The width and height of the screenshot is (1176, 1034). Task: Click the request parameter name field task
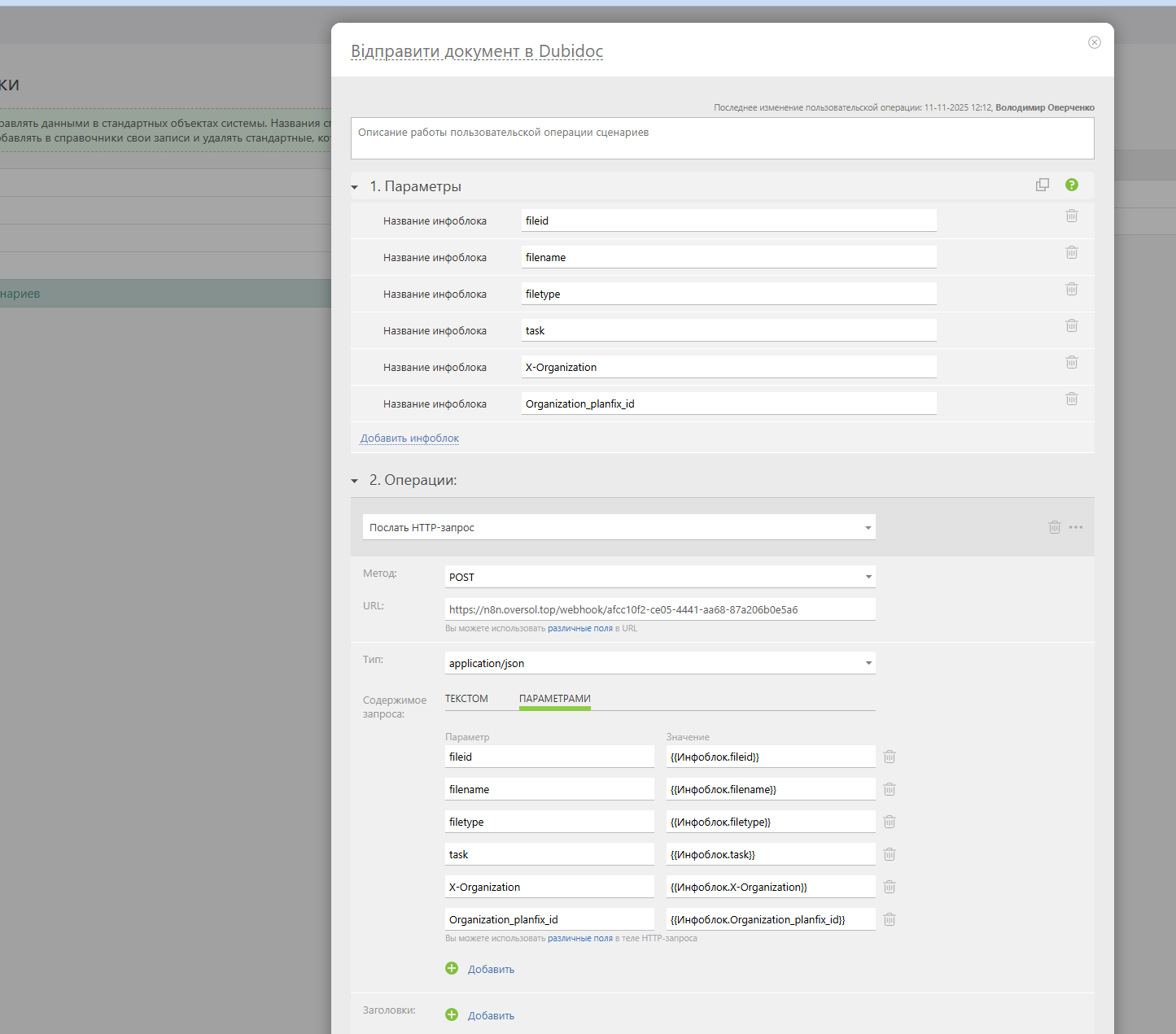549,854
